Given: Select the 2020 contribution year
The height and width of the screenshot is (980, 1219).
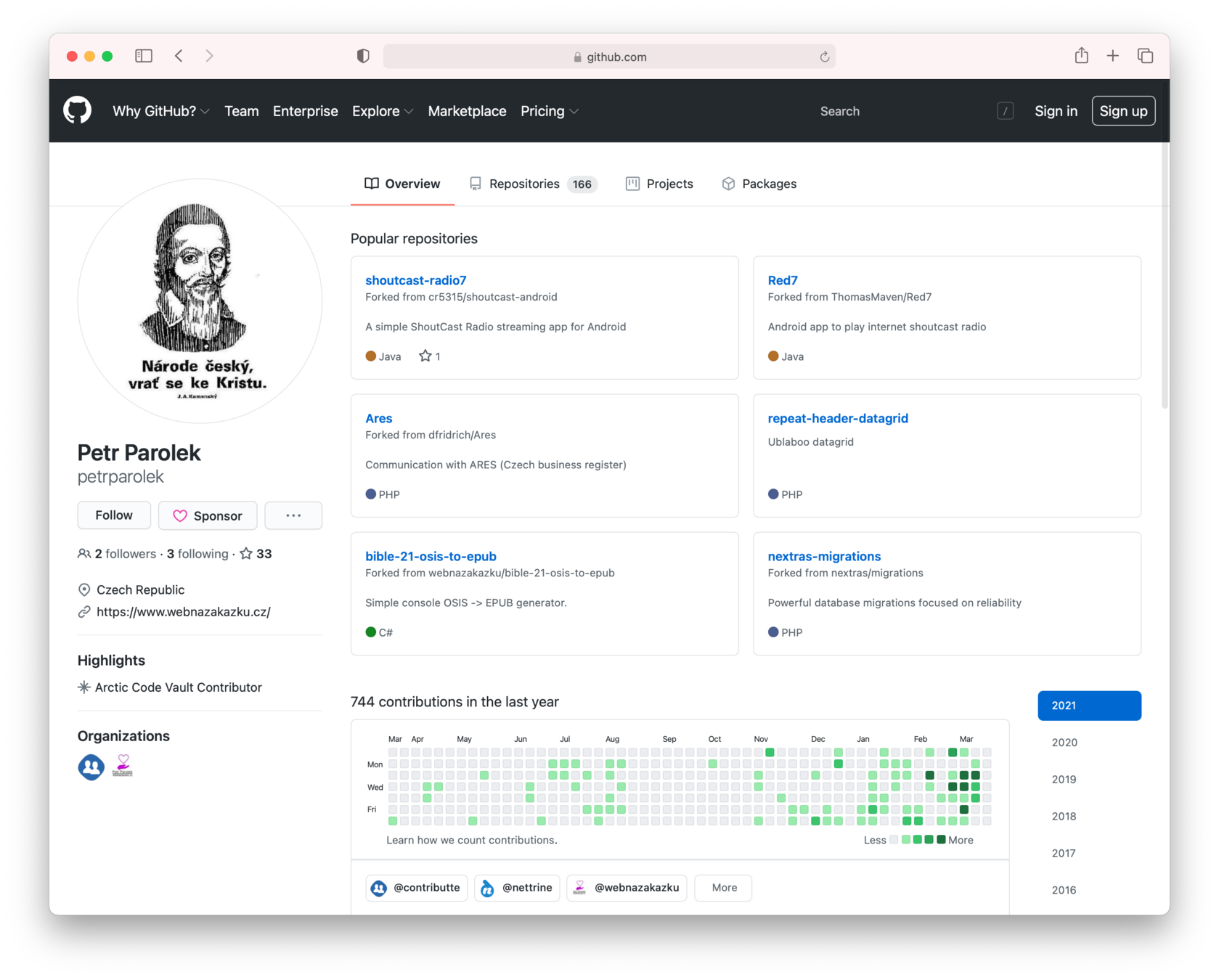Looking at the screenshot, I should click(1064, 743).
